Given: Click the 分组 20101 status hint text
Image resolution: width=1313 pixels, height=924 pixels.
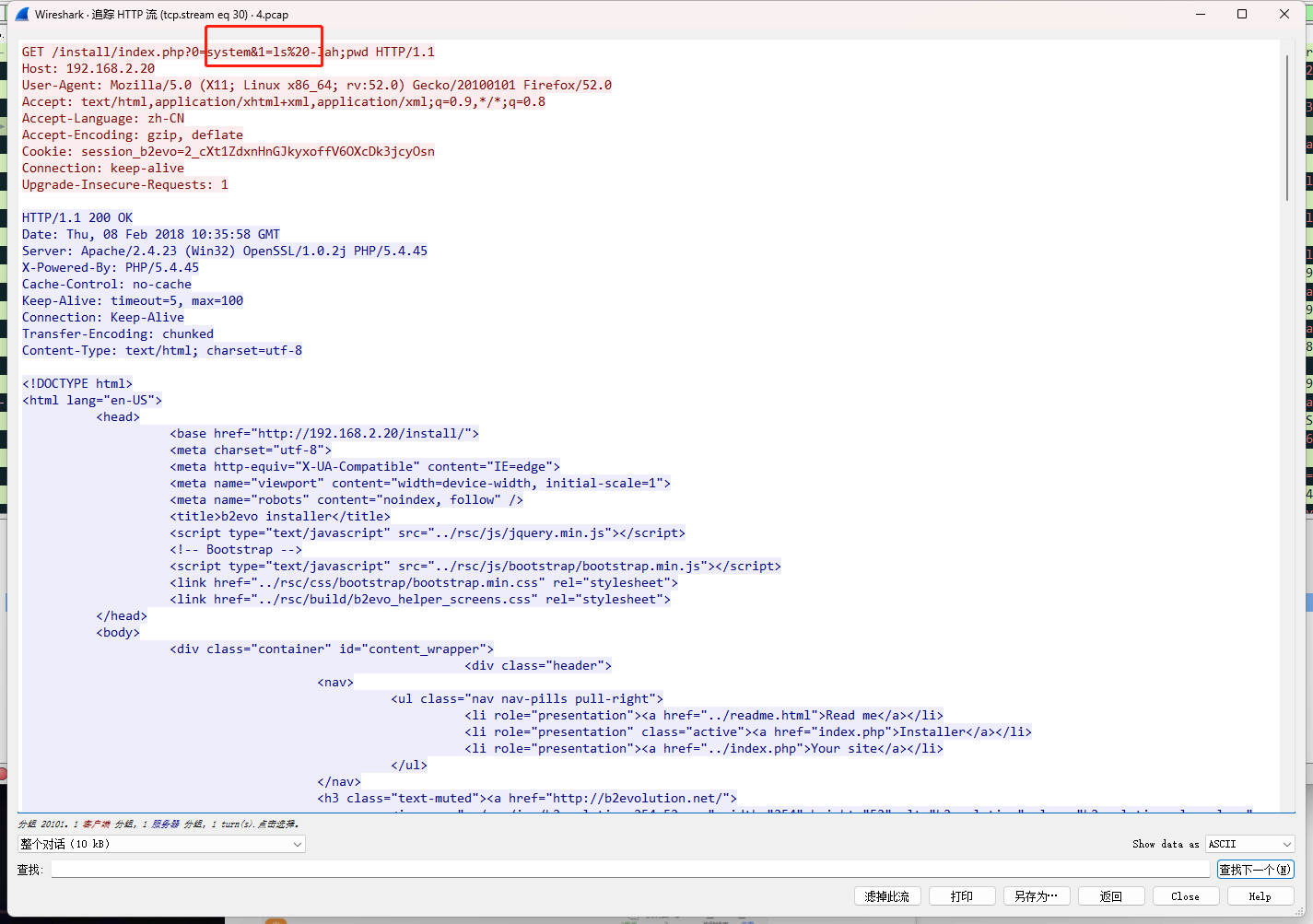Looking at the screenshot, I should (x=158, y=824).
